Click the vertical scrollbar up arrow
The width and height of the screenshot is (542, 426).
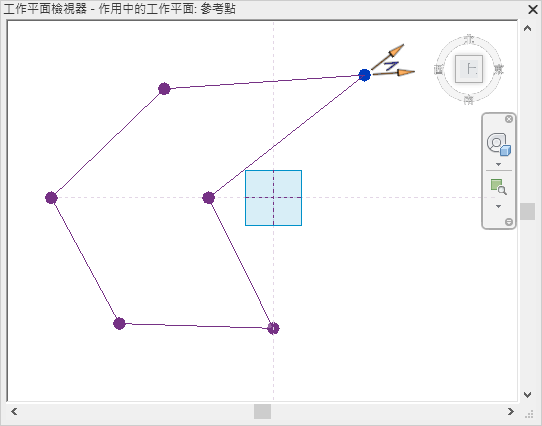coord(527,28)
